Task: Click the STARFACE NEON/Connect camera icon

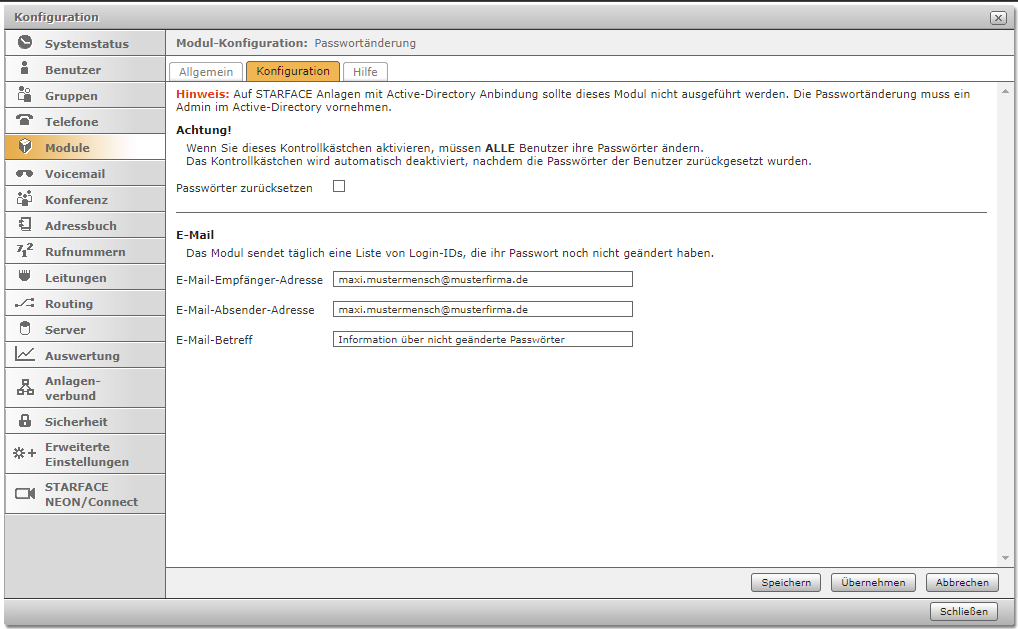Action: (x=25, y=494)
